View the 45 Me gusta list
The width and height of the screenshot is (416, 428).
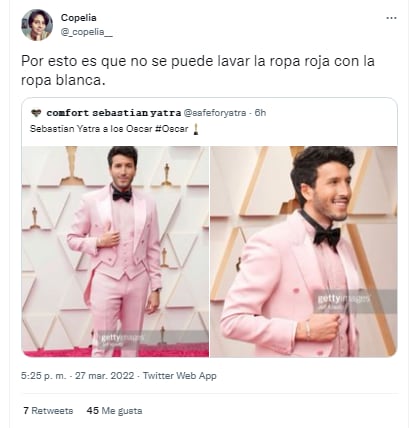pos(114,411)
